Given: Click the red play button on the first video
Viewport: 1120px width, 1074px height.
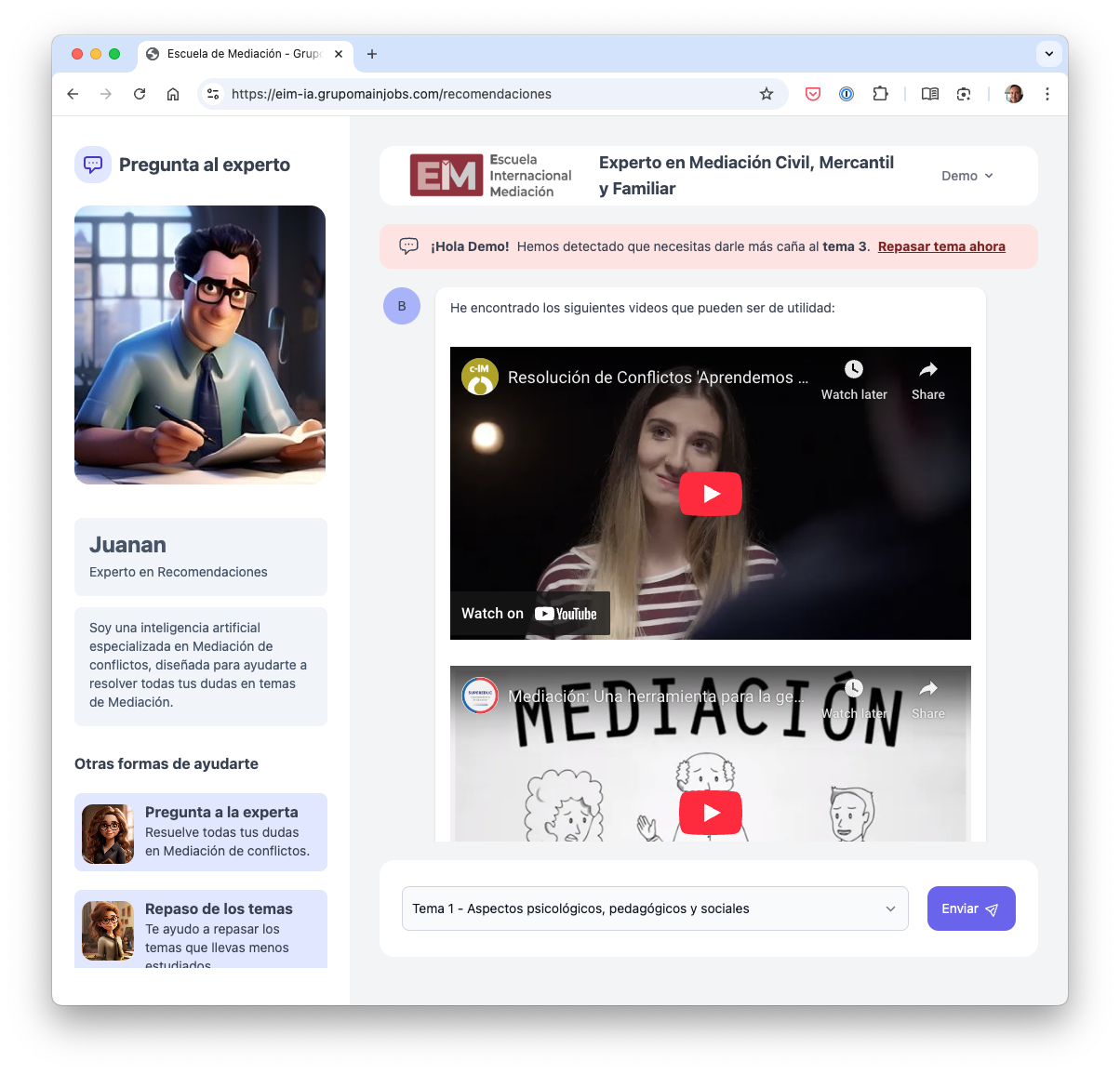Looking at the screenshot, I should (x=710, y=493).
